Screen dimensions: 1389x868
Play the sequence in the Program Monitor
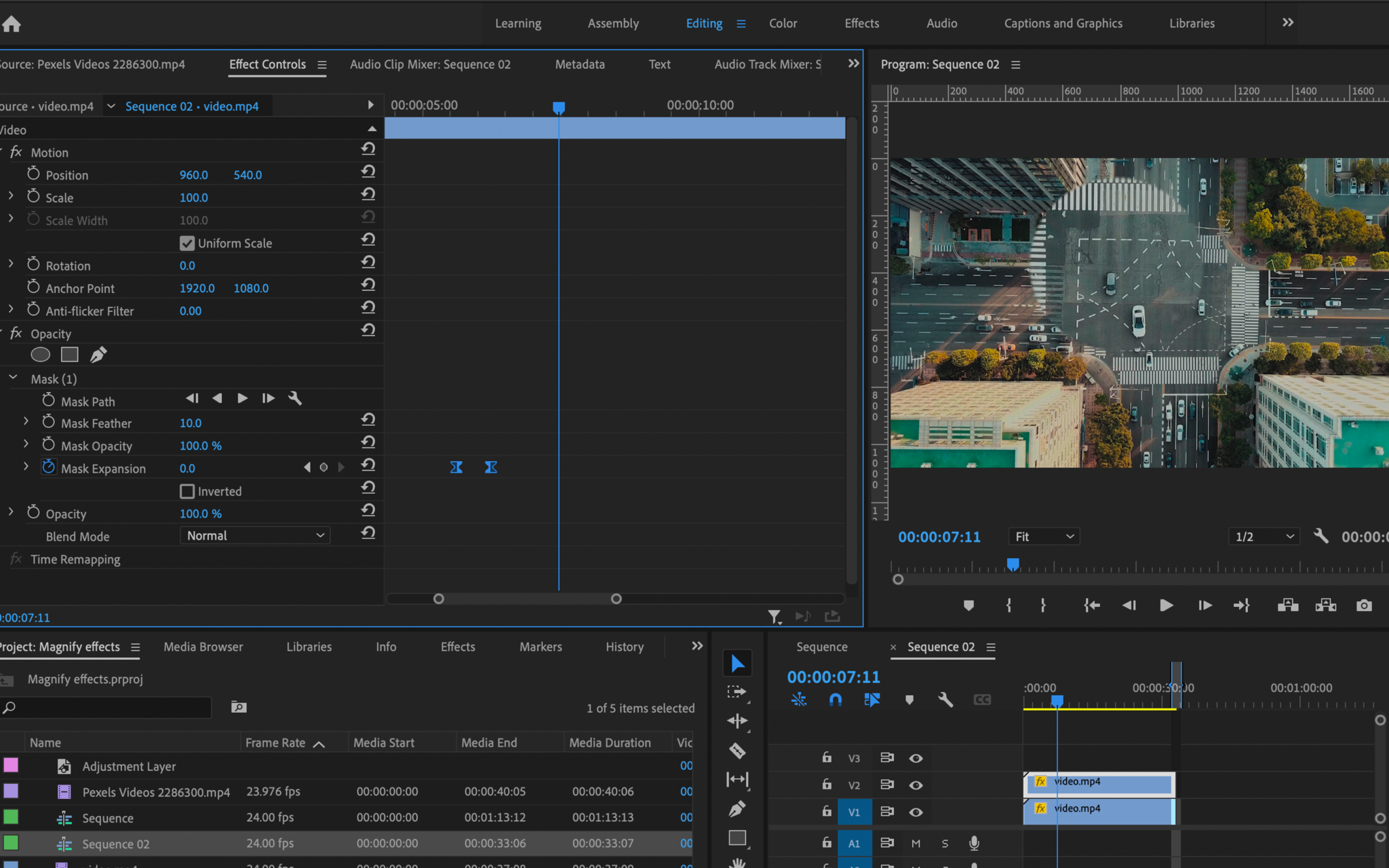pos(1166,605)
